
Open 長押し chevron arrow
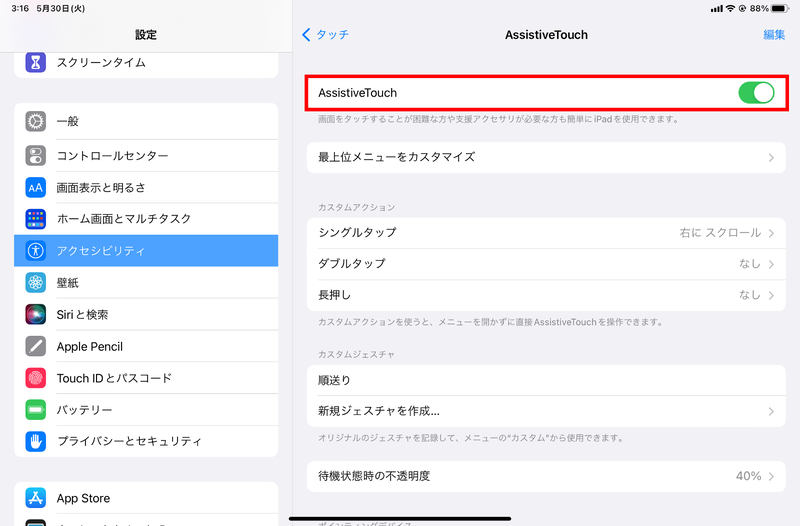point(771,295)
